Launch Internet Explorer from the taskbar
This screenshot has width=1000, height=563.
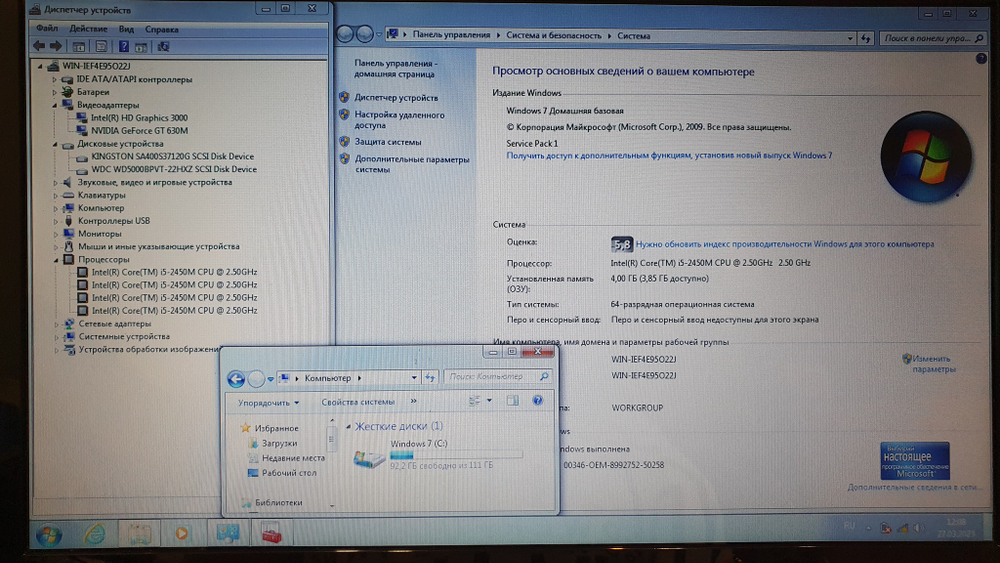pyautogui.click(x=94, y=534)
